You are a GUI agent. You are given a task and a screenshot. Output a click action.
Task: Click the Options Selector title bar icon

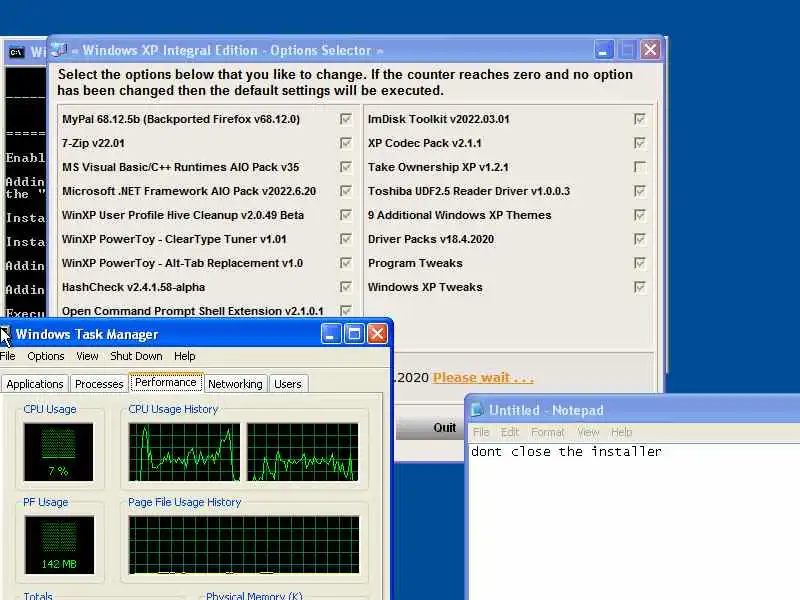point(59,49)
